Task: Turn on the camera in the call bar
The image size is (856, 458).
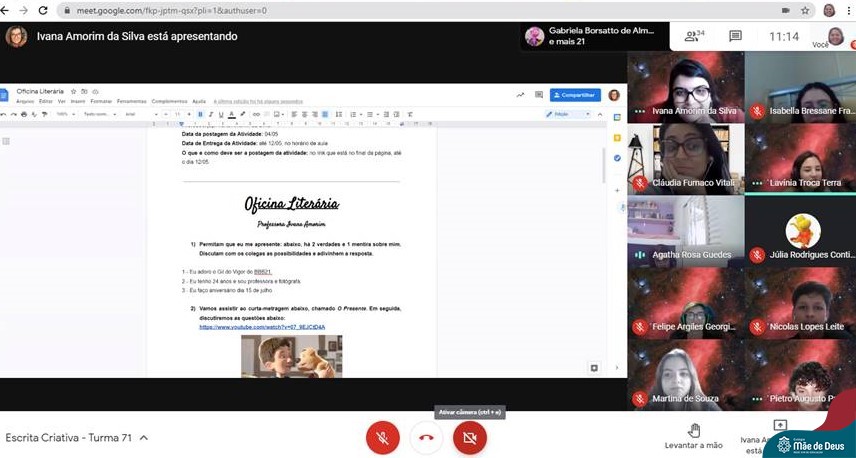Action: (x=469, y=437)
